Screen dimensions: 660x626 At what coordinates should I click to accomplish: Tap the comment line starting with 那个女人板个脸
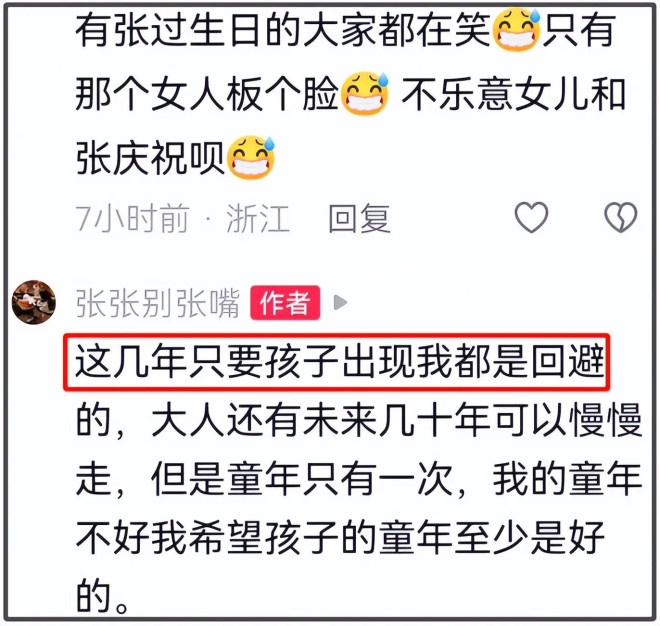pyautogui.click(x=351, y=93)
